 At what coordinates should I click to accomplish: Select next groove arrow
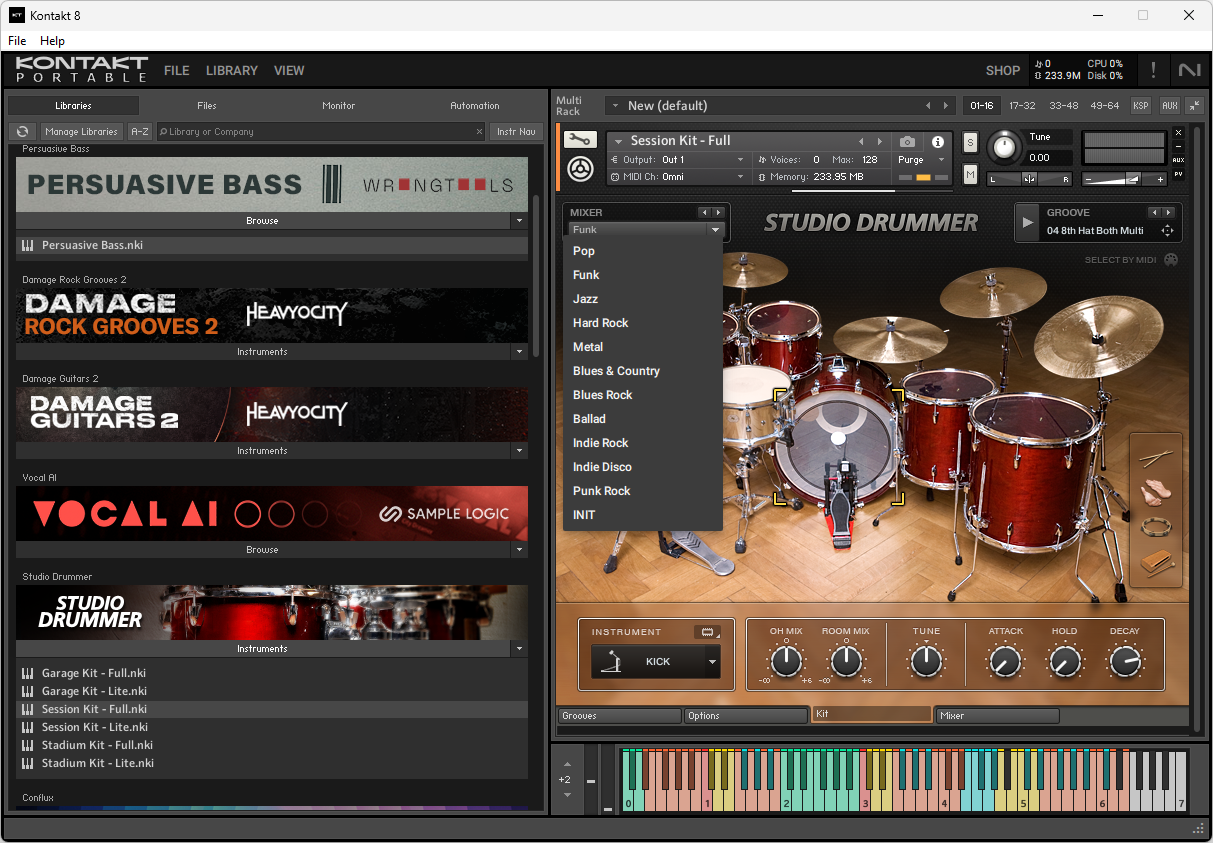pos(1167,212)
